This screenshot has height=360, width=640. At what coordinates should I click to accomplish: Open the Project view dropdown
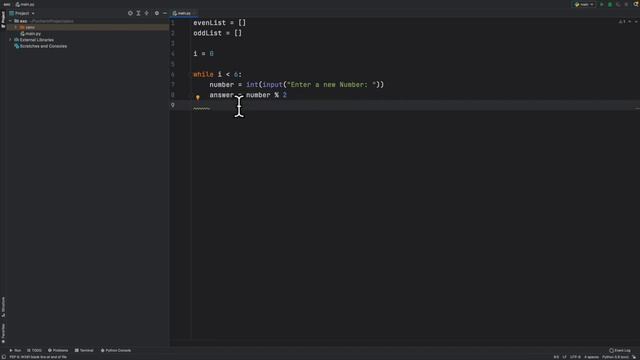22,13
